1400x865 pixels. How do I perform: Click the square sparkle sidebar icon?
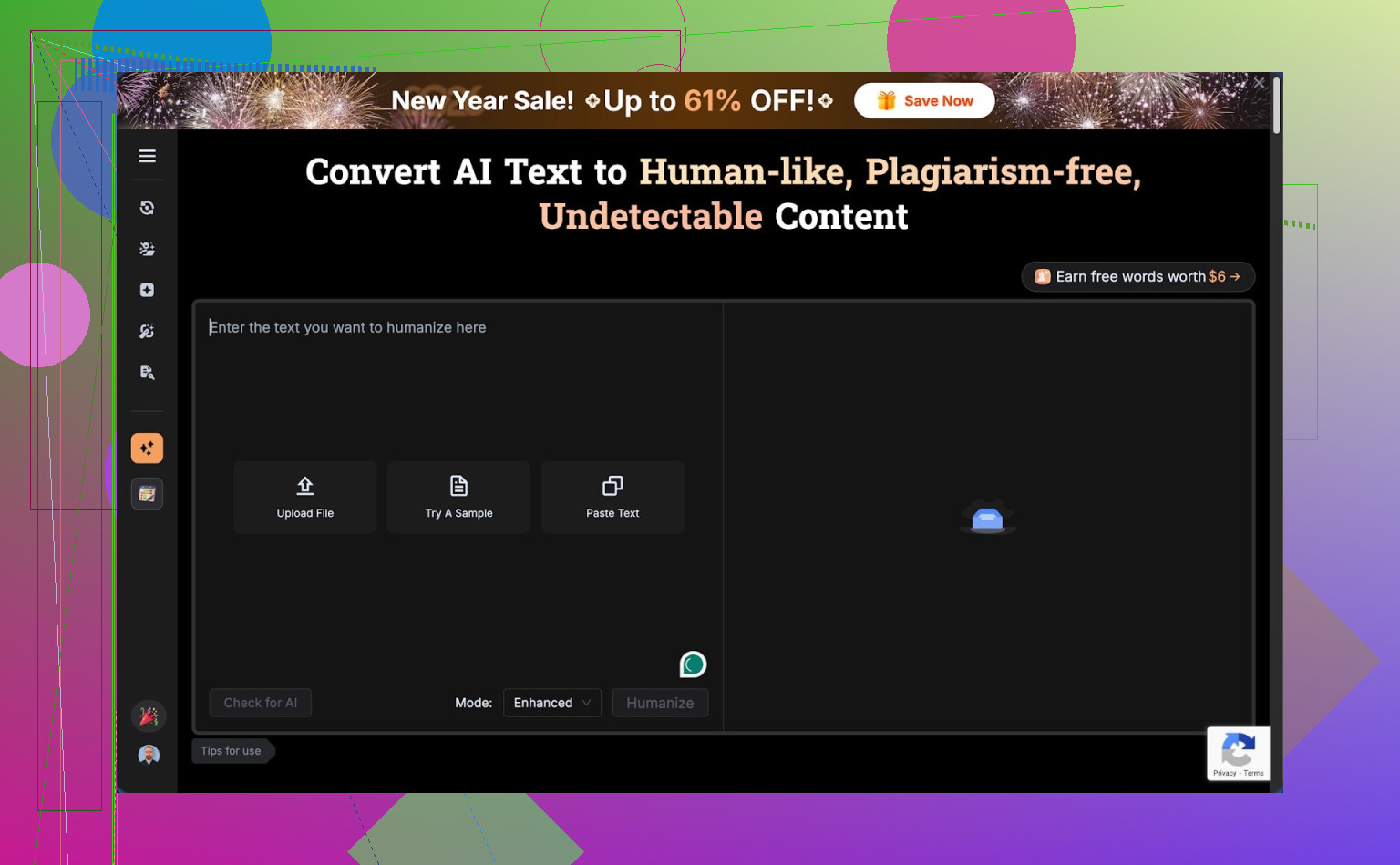click(147, 290)
